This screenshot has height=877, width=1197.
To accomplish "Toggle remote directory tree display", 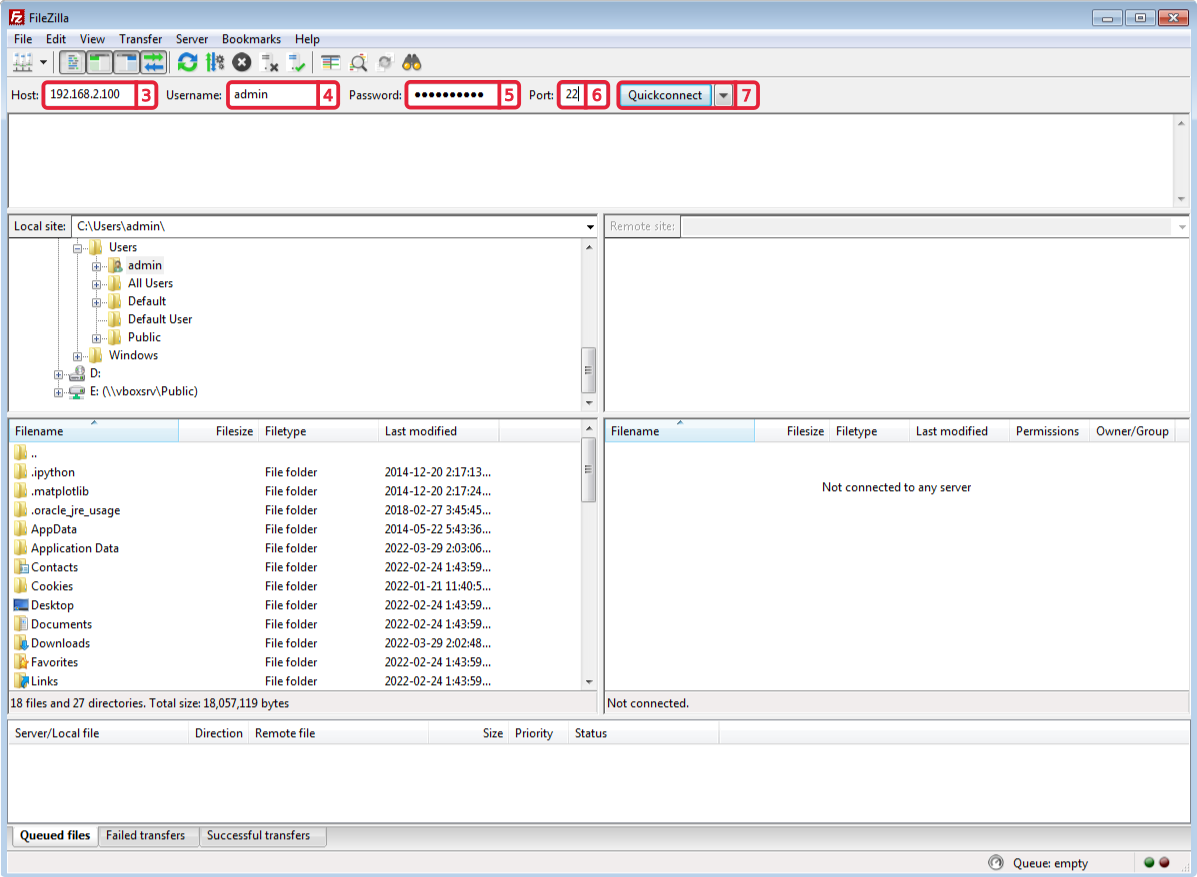I will click(x=126, y=63).
